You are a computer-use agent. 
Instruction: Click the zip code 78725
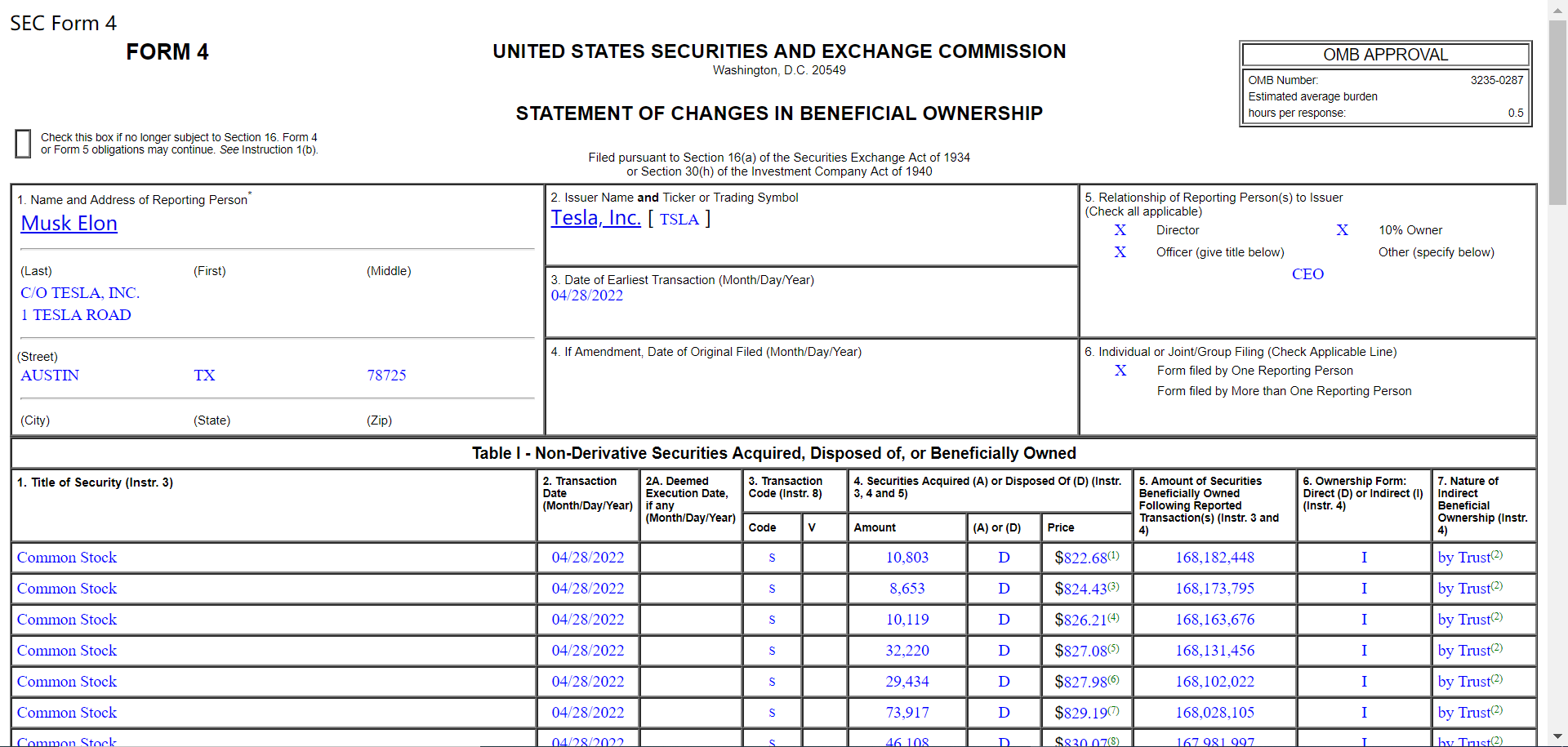point(386,376)
